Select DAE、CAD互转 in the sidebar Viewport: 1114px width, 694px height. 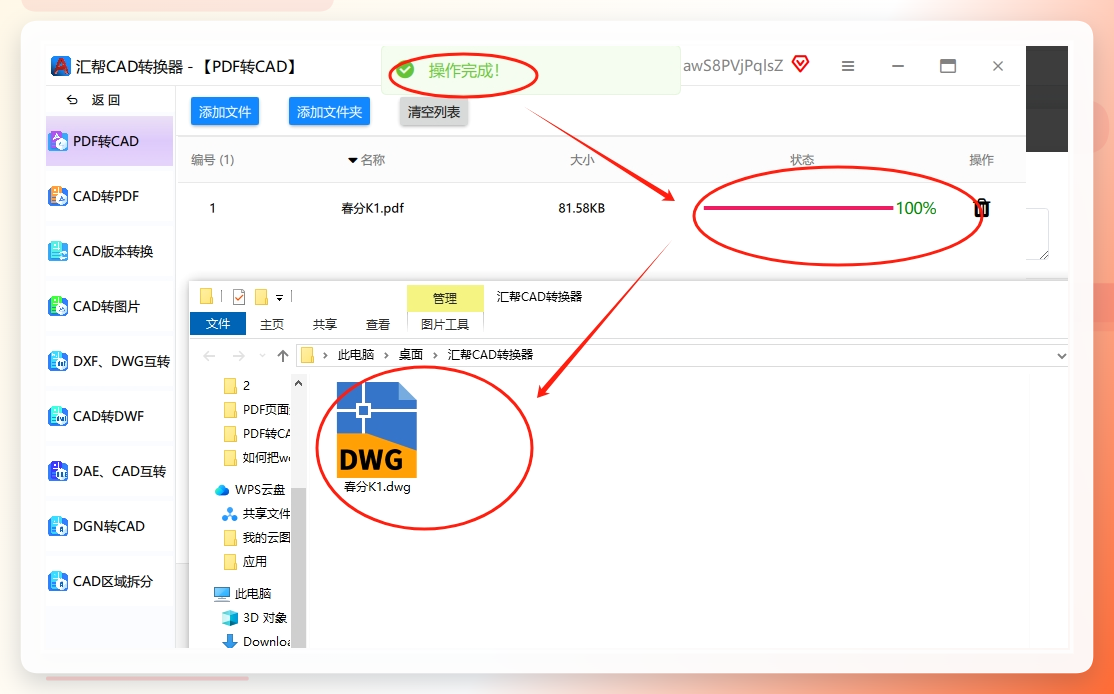[109, 471]
